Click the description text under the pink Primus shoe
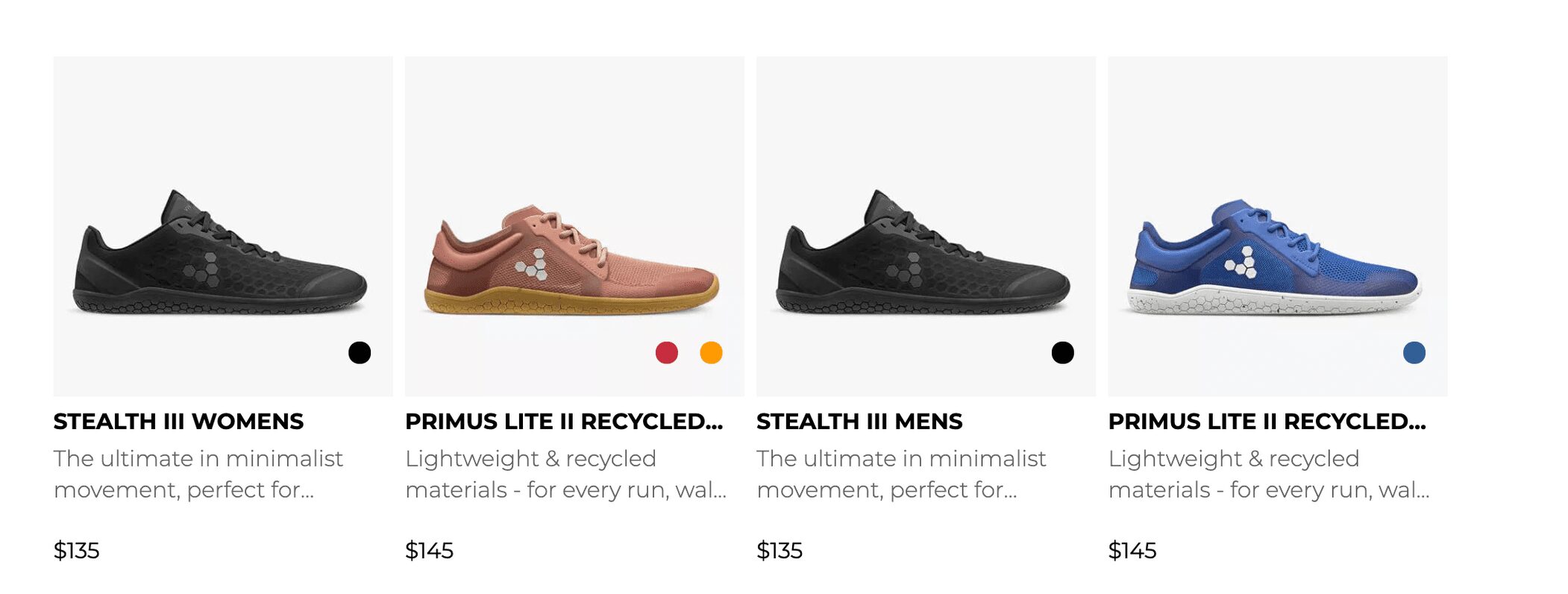This screenshot has width=1568, height=594. click(x=566, y=474)
